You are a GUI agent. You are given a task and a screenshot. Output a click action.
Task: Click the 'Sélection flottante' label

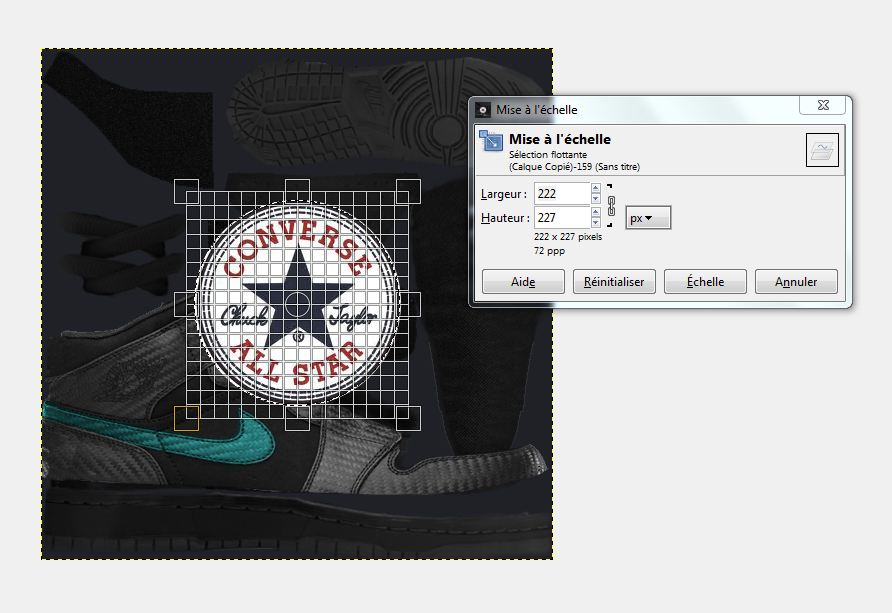click(x=548, y=155)
